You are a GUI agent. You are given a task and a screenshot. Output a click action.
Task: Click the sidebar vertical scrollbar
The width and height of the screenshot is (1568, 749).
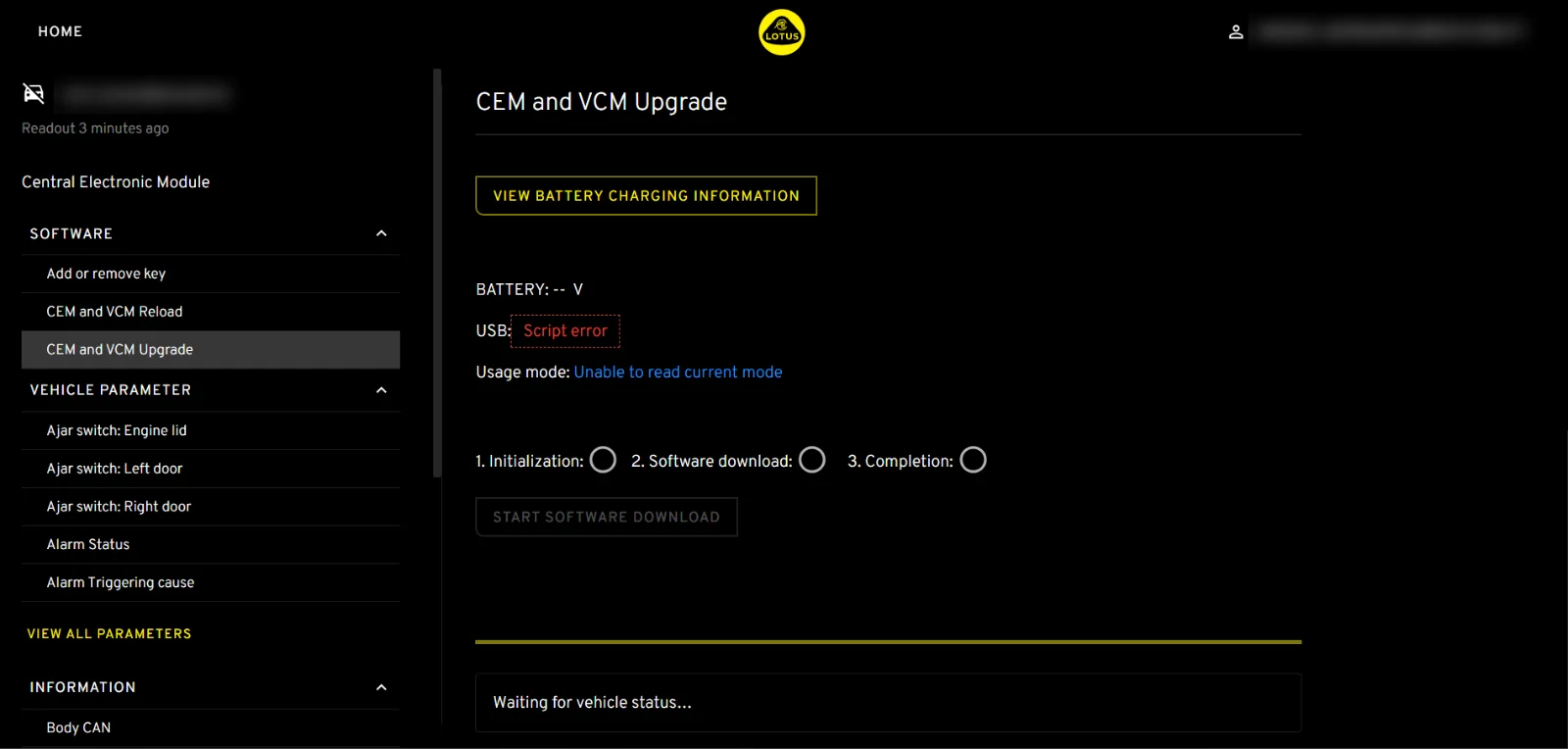[x=437, y=273]
